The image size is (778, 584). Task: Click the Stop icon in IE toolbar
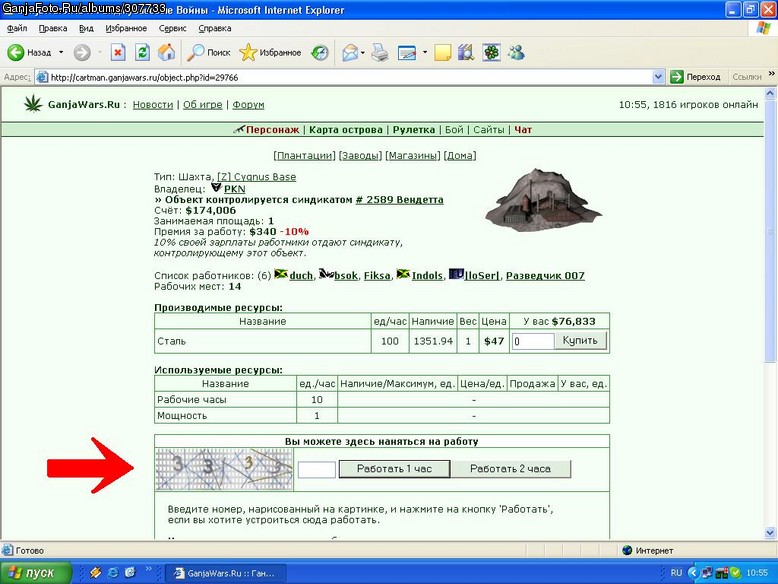[x=118, y=52]
